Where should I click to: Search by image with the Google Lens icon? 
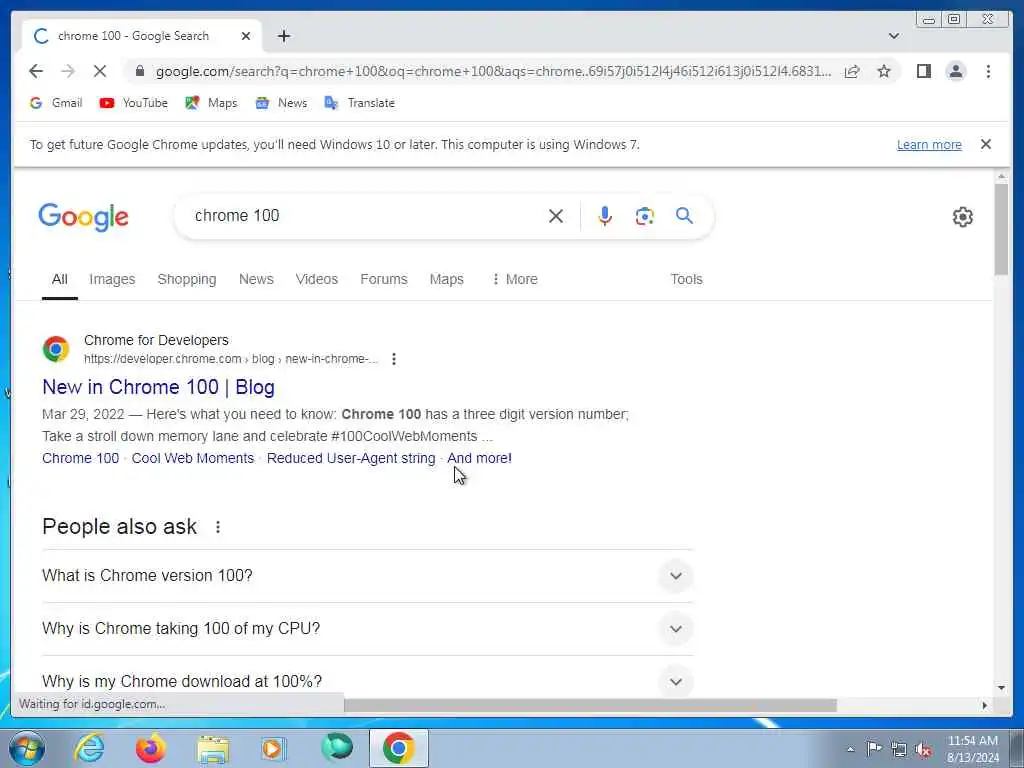click(645, 216)
